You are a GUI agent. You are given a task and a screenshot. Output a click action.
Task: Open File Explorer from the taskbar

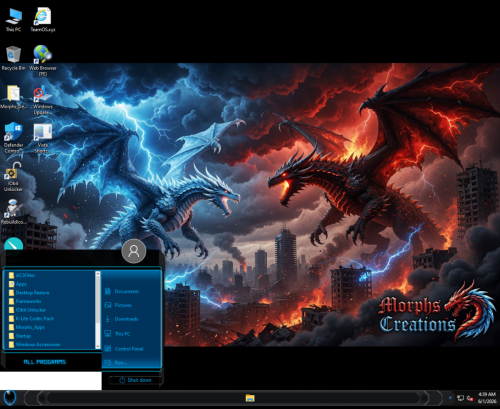pyautogui.click(x=250, y=398)
